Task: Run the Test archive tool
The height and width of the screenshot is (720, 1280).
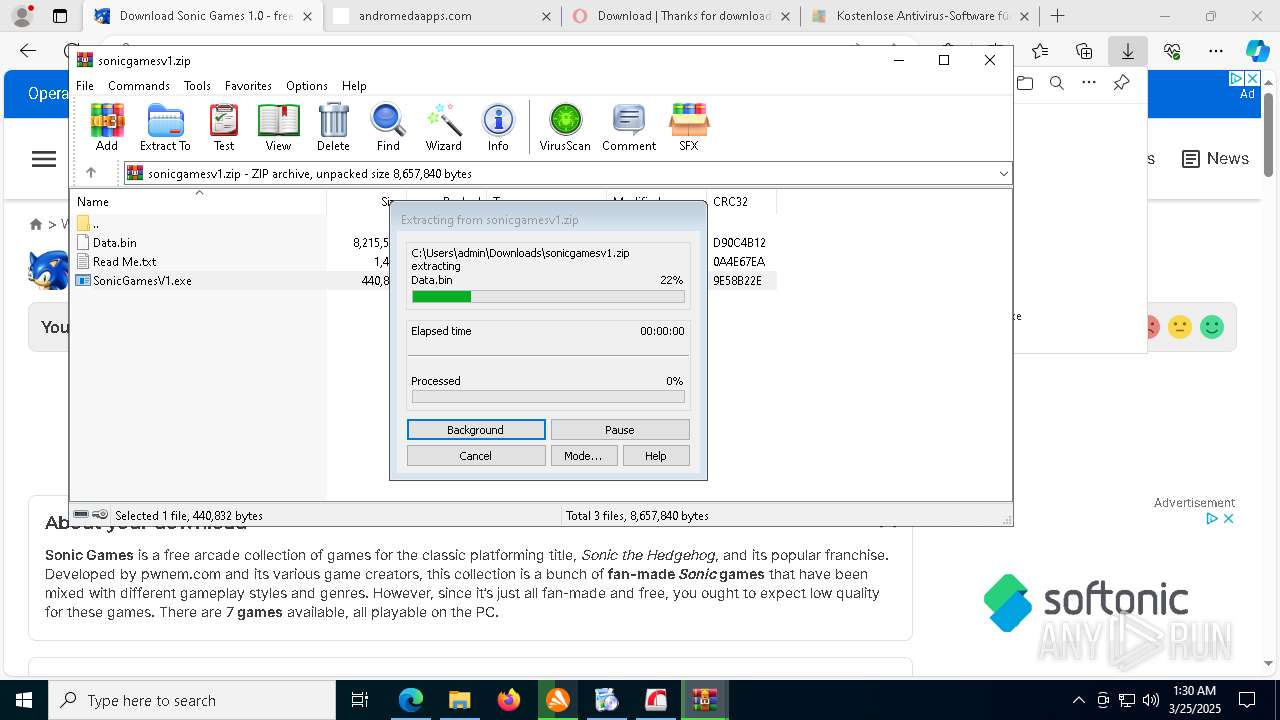Action: click(x=224, y=127)
